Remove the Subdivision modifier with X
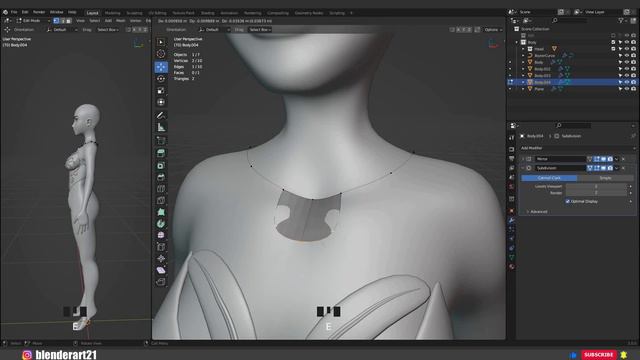The image size is (640, 360). [623, 168]
